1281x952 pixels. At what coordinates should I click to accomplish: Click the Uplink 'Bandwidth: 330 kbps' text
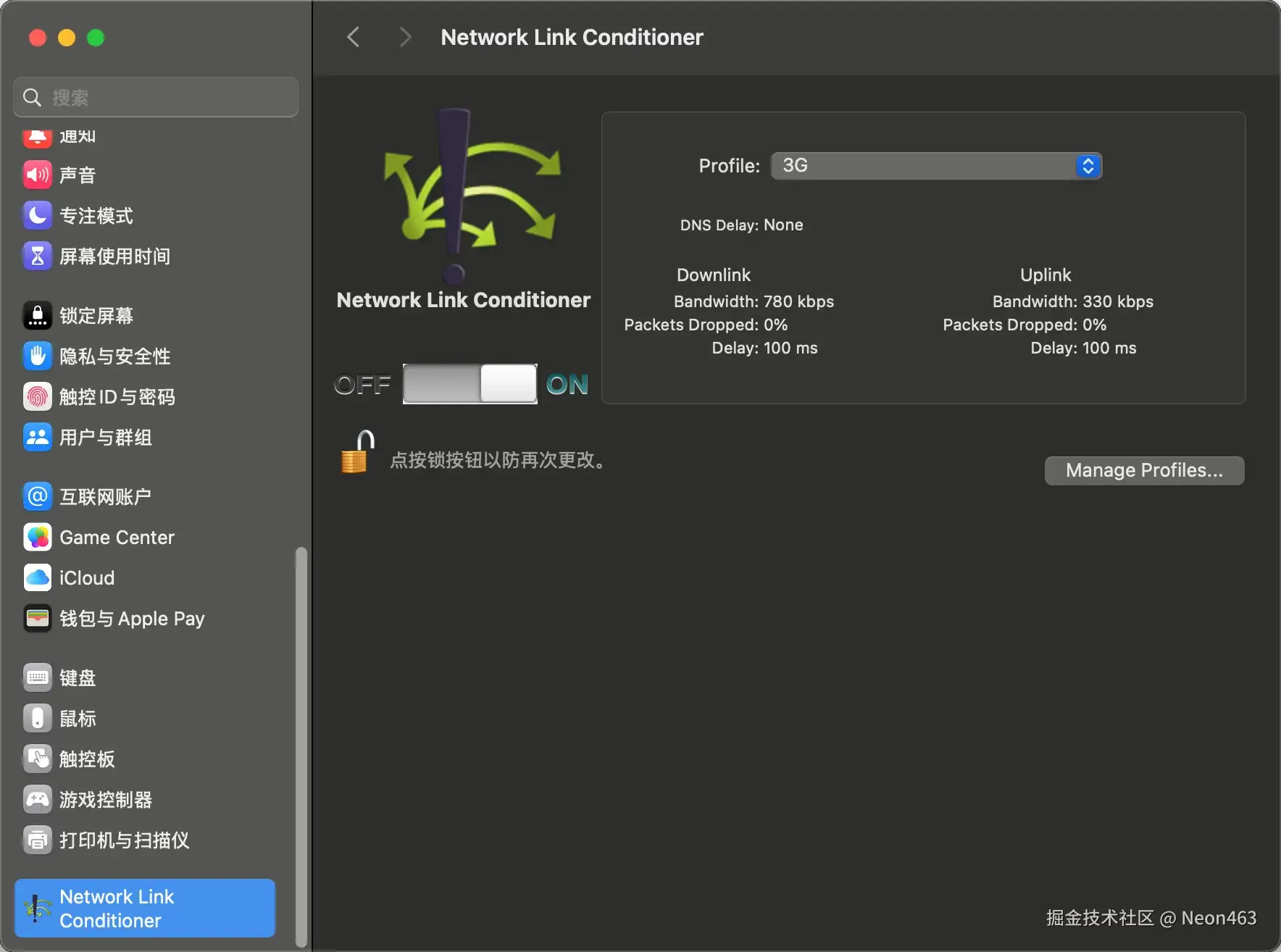[x=1072, y=301]
